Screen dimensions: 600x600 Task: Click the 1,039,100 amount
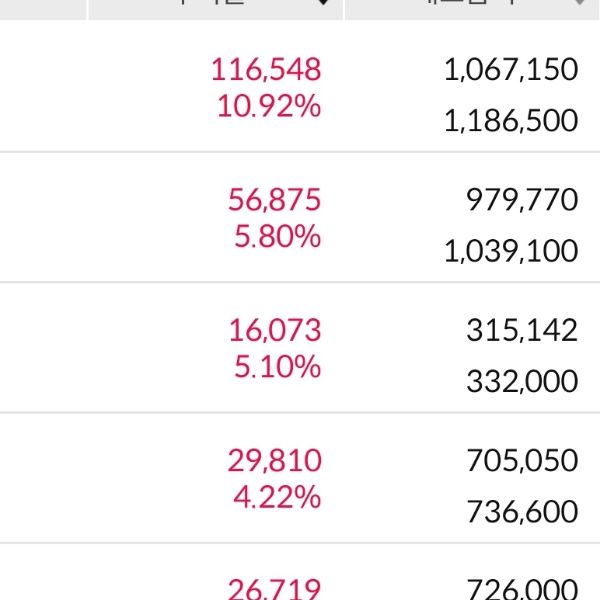pyautogui.click(x=511, y=251)
